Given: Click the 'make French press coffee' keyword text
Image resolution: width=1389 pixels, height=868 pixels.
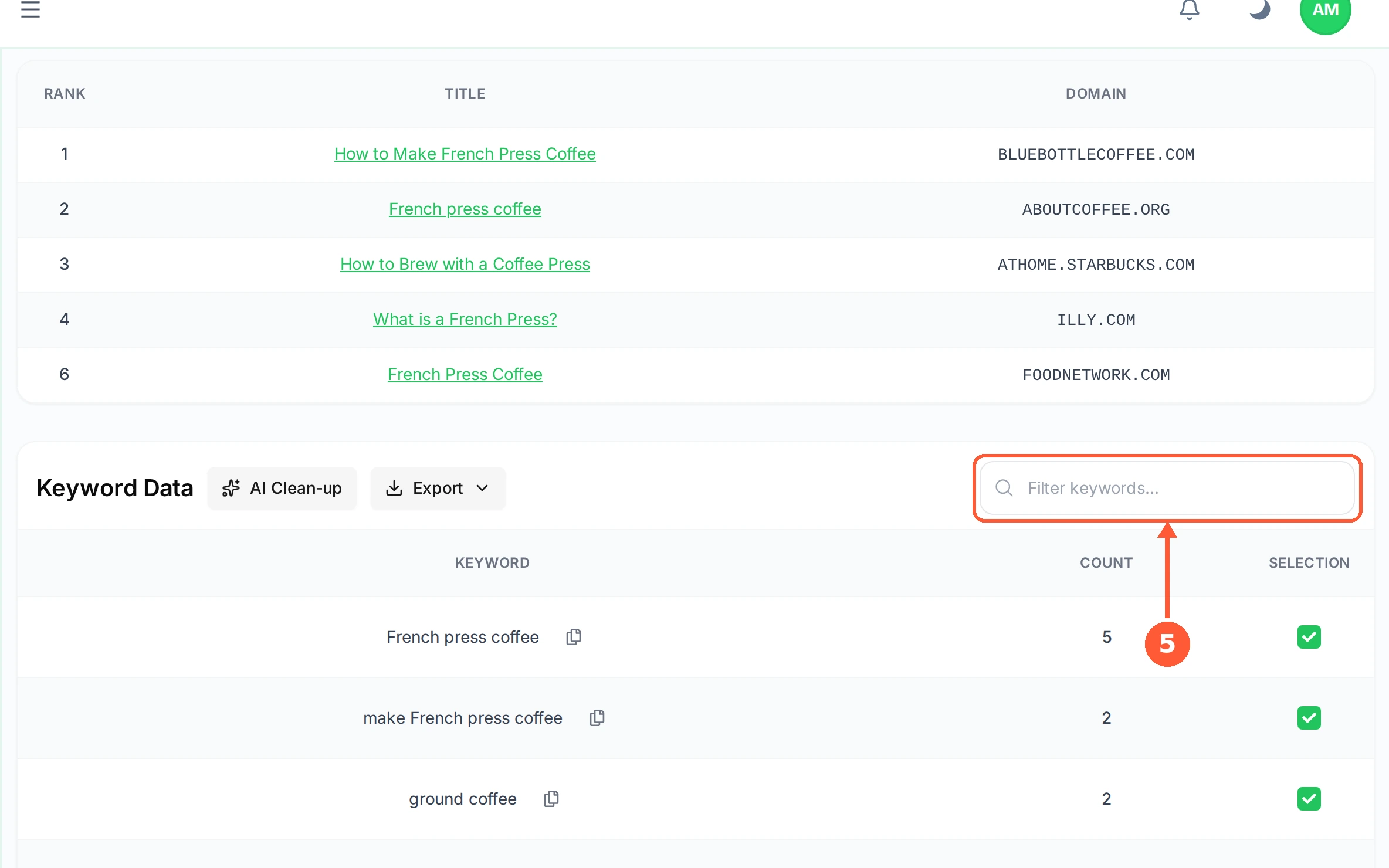Looking at the screenshot, I should [x=463, y=718].
